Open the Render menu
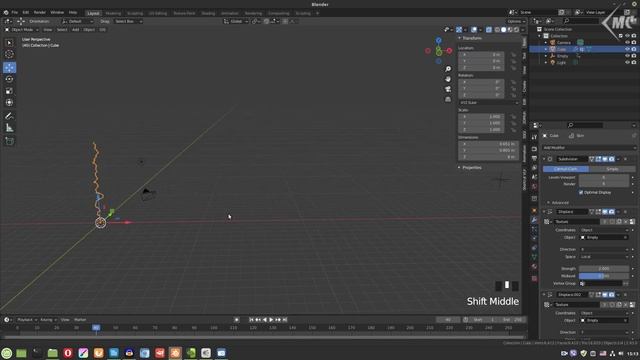The width and height of the screenshot is (640, 360). 40,13
